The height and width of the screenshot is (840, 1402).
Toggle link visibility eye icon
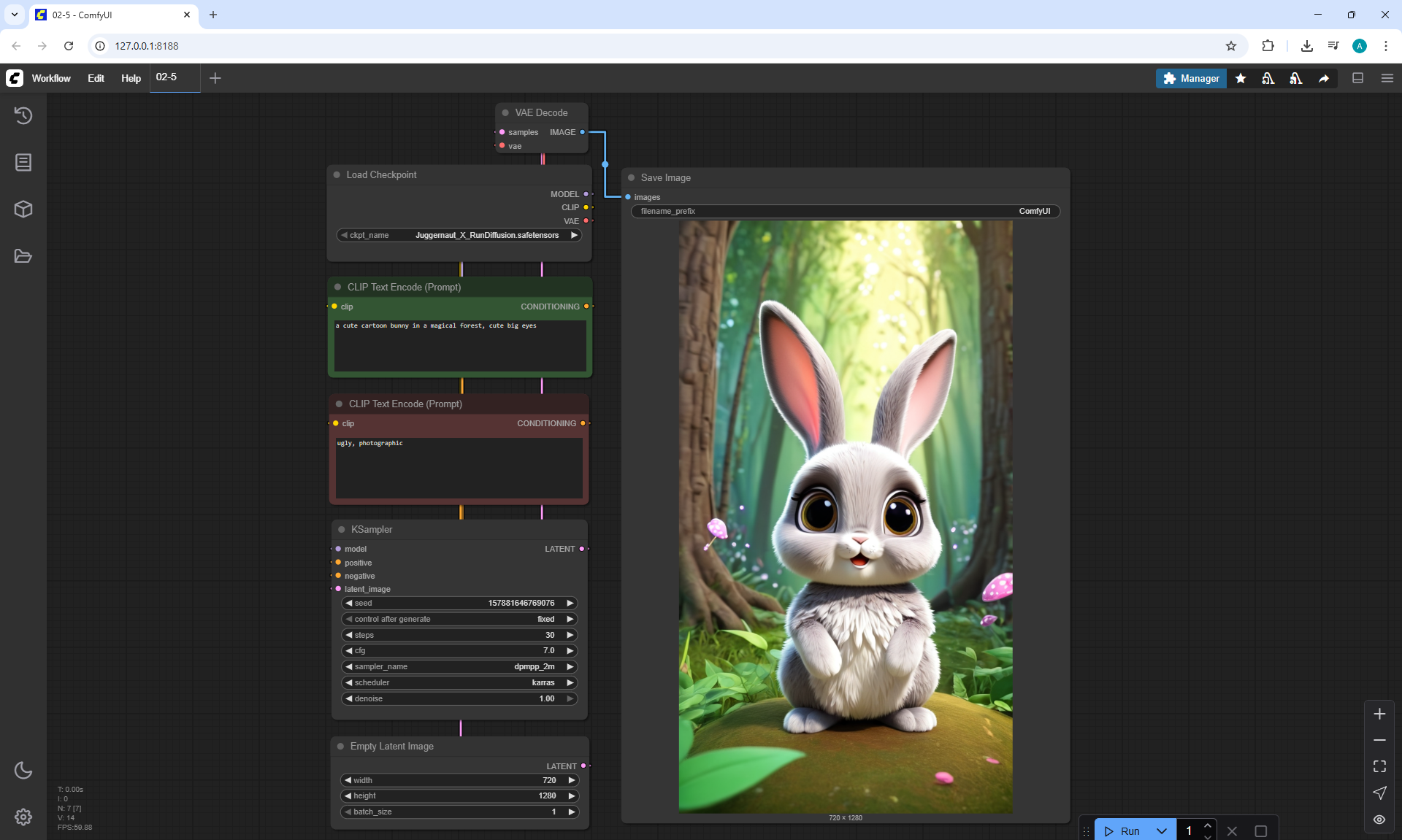[x=1379, y=820]
